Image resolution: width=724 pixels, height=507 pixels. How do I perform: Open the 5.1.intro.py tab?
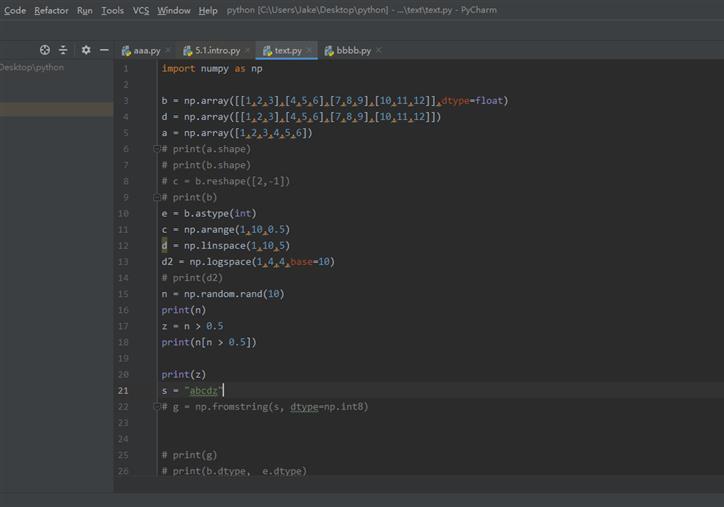click(216, 50)
